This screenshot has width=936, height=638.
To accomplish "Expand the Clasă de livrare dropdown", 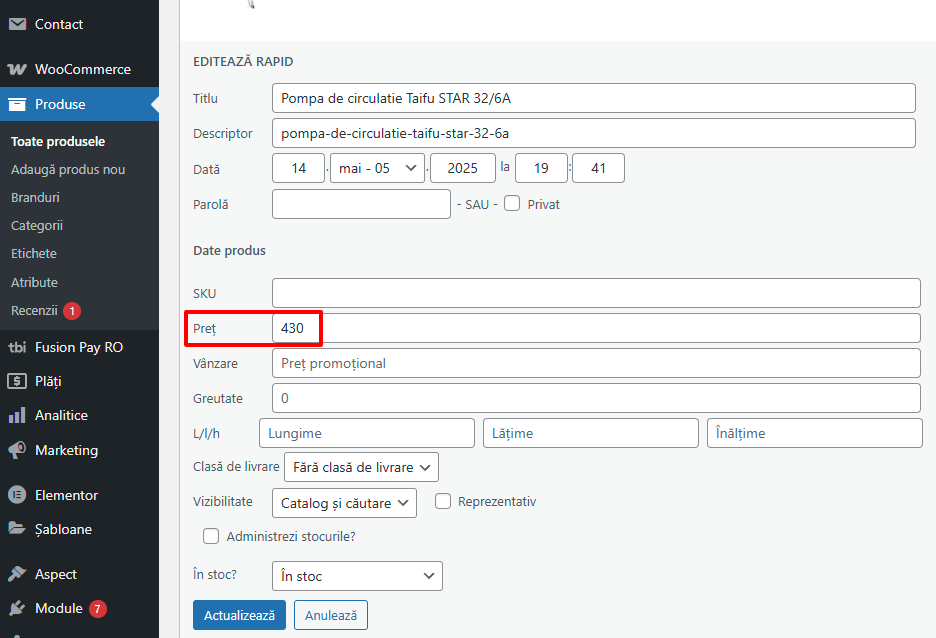I will 361,467.
